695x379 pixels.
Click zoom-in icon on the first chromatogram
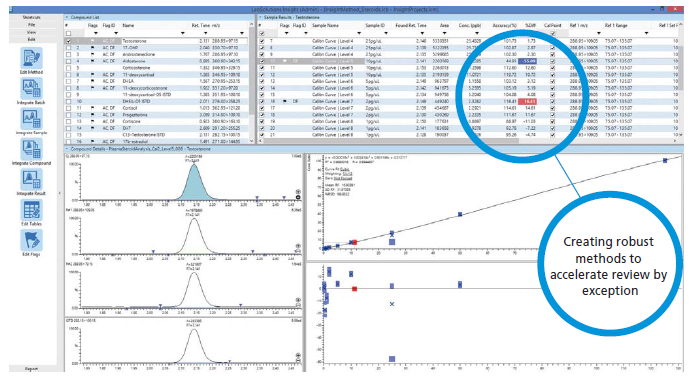tap(298, 192)
